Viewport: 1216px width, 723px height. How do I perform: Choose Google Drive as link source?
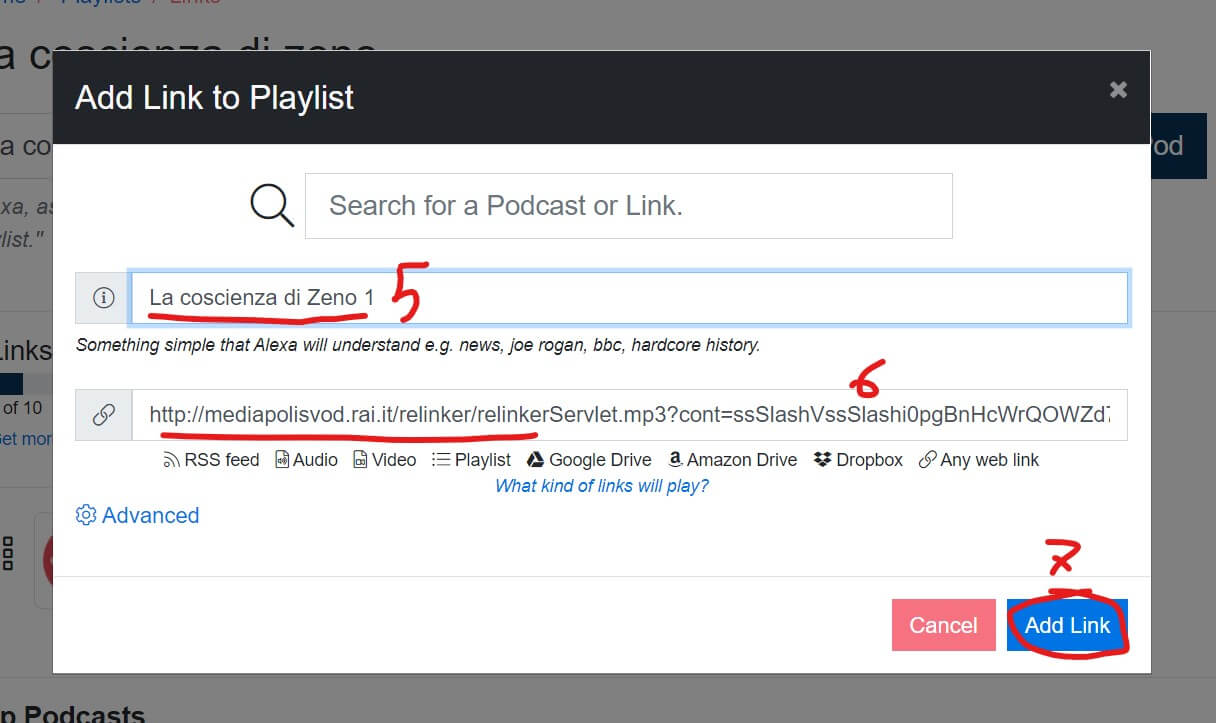589,460
